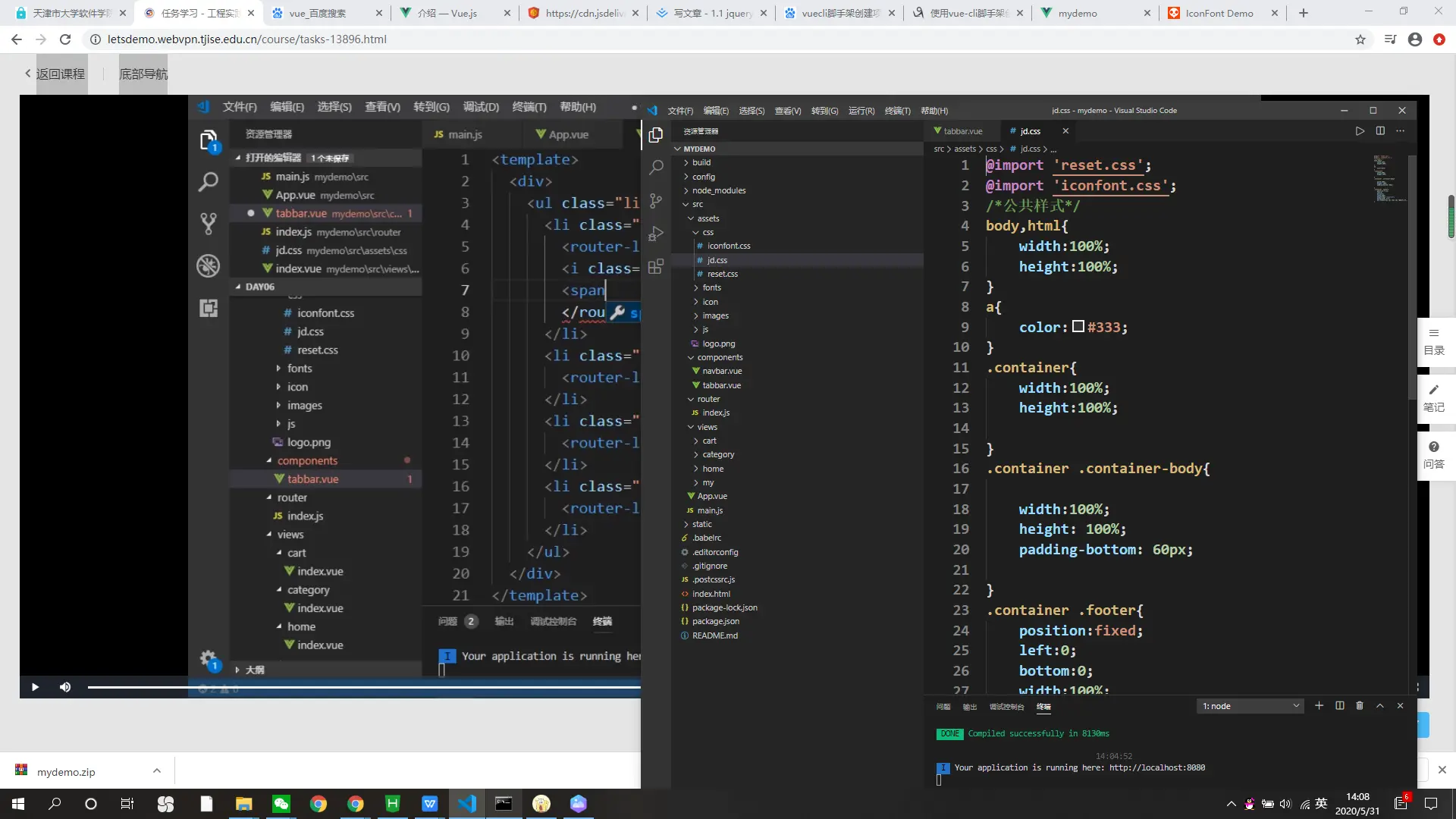
Task: Open Run and Debug view icon
Action: tap(656, 234)
